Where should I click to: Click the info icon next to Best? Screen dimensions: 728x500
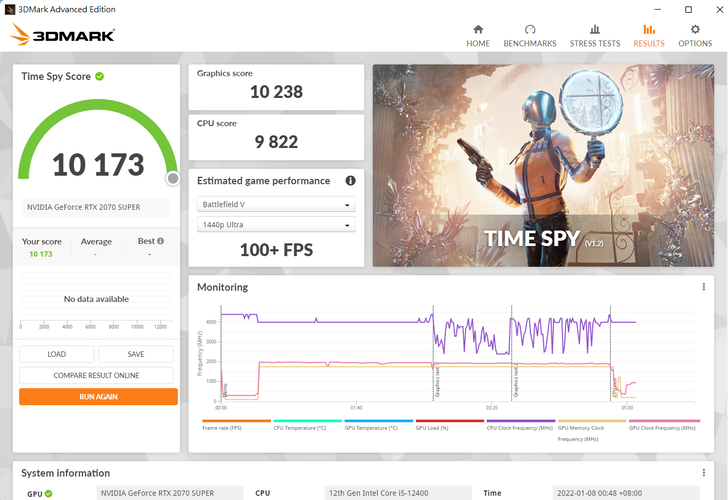161,241
